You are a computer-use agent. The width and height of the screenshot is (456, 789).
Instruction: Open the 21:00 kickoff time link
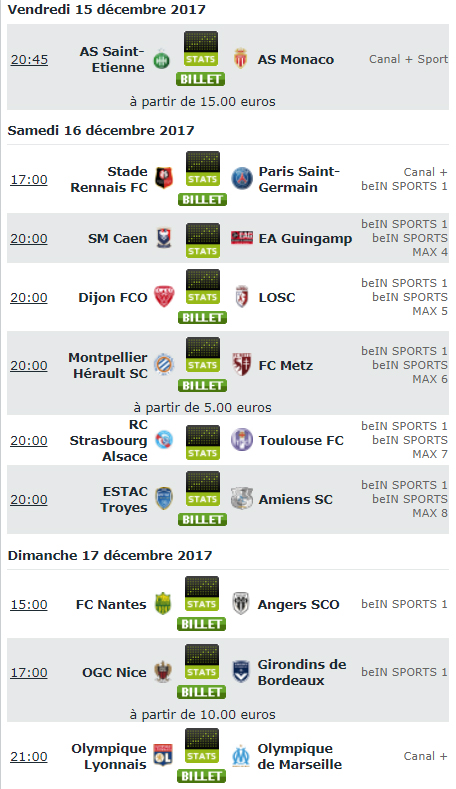29,757
